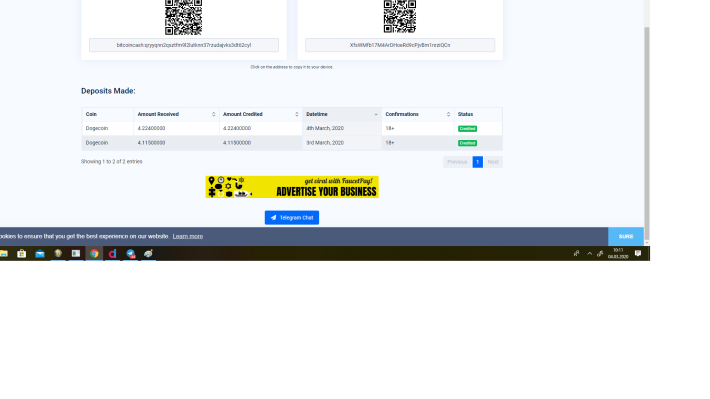Click the right-hand wallet QR code
Screen dimensions: 710x399
400,16
